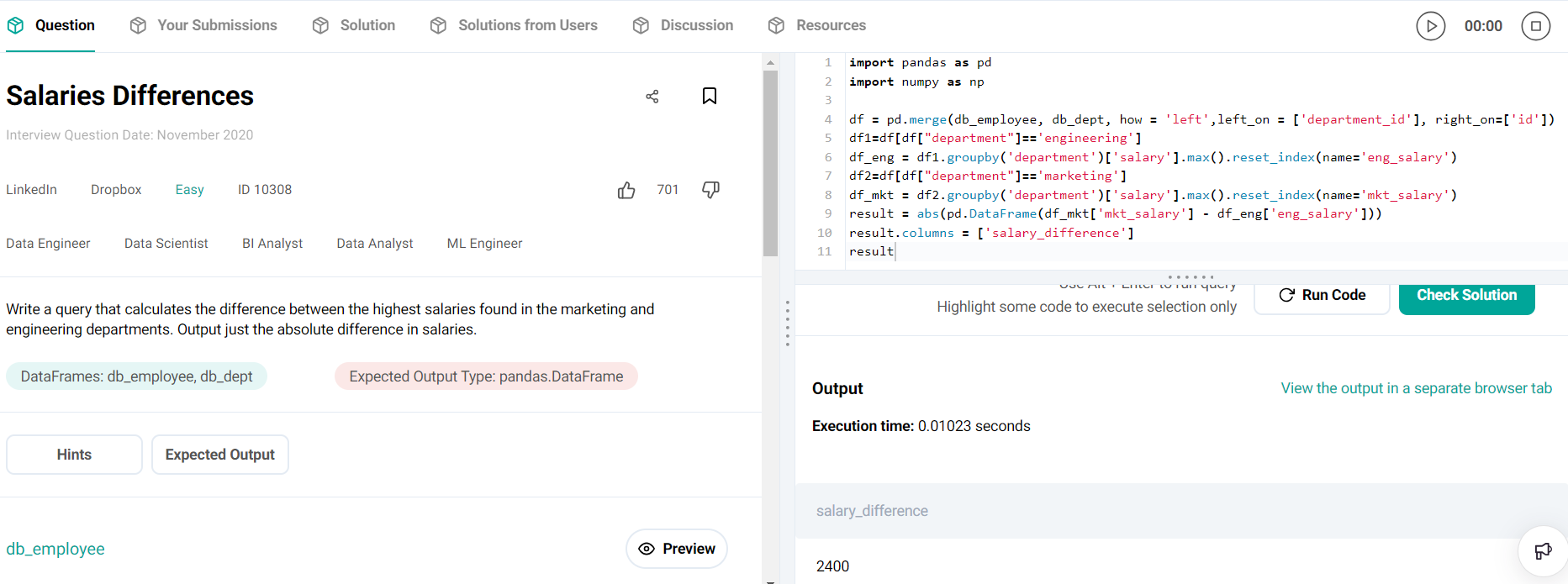Upvote the question with thumbs up

[626, 191]
